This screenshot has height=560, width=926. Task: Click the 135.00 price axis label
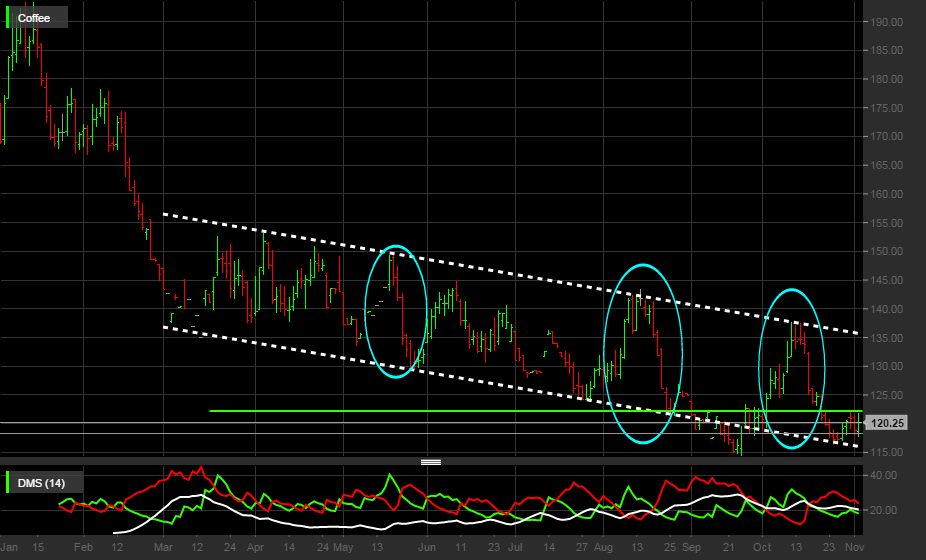pos(886,338)
